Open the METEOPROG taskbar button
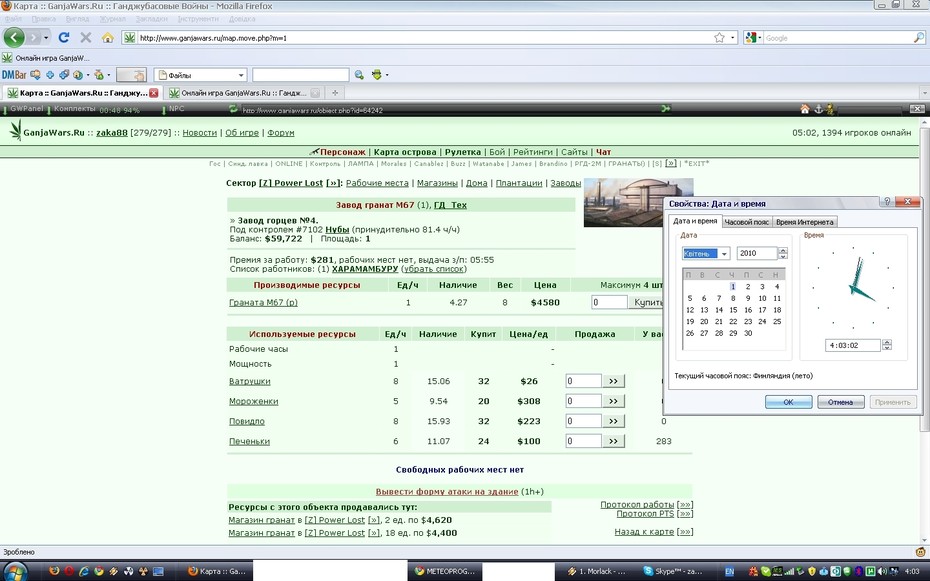 [x=445, y=572]
